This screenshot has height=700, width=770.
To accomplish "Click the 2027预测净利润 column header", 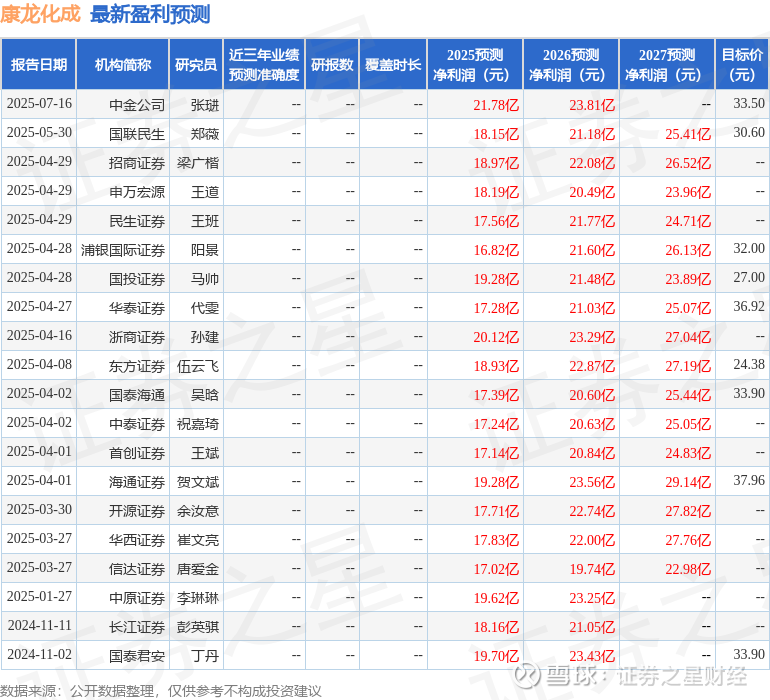I will click(667, 64).
